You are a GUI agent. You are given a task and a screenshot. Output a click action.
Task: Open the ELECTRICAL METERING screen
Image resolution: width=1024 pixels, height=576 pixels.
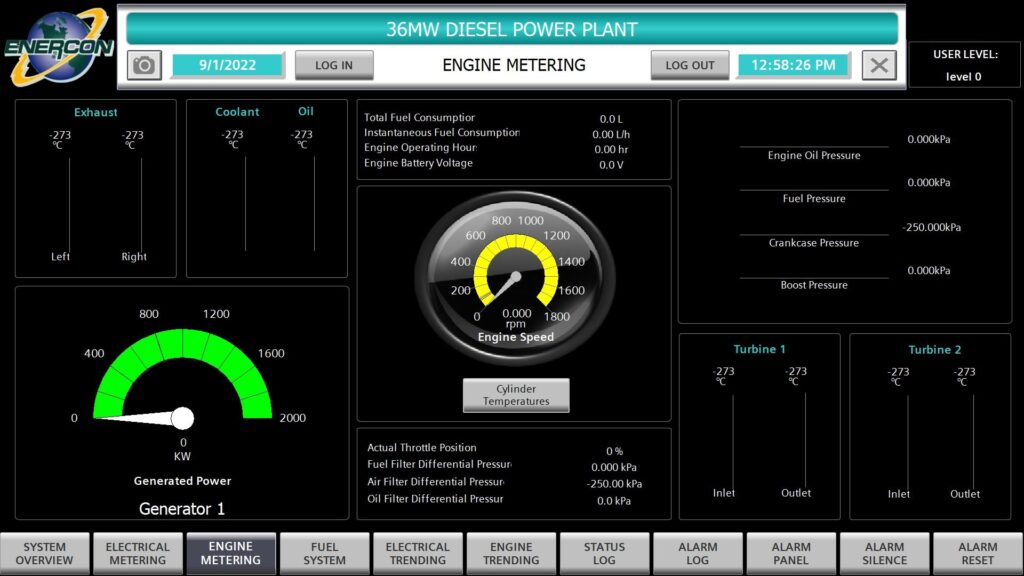[138, 552]
